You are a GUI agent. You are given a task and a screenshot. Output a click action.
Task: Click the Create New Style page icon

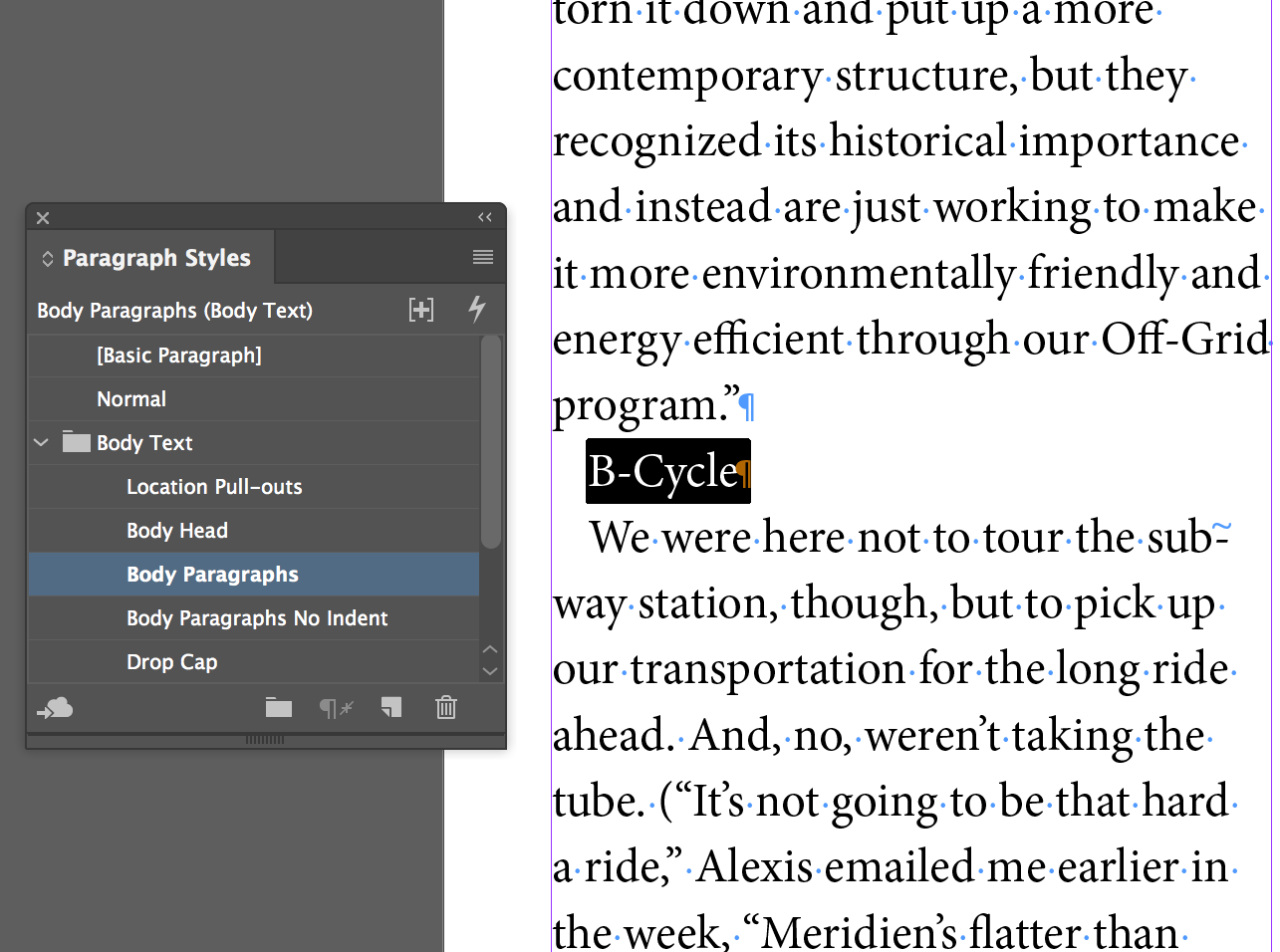[x=391, y=708]
